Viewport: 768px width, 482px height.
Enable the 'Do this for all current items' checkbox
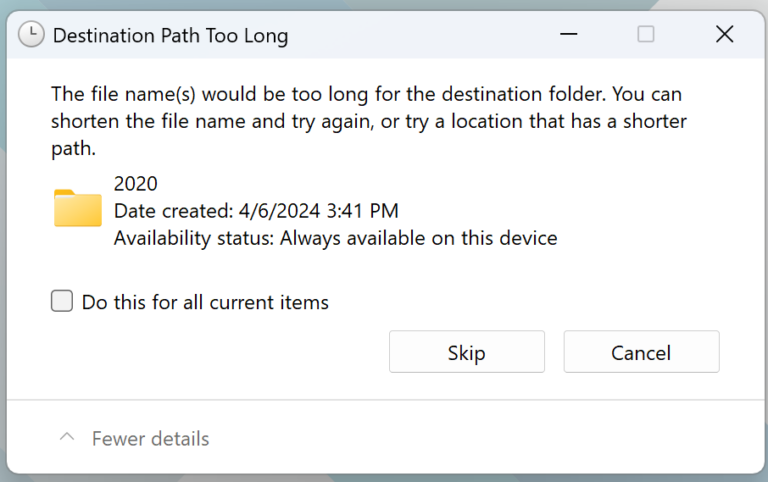pos(62,301)
